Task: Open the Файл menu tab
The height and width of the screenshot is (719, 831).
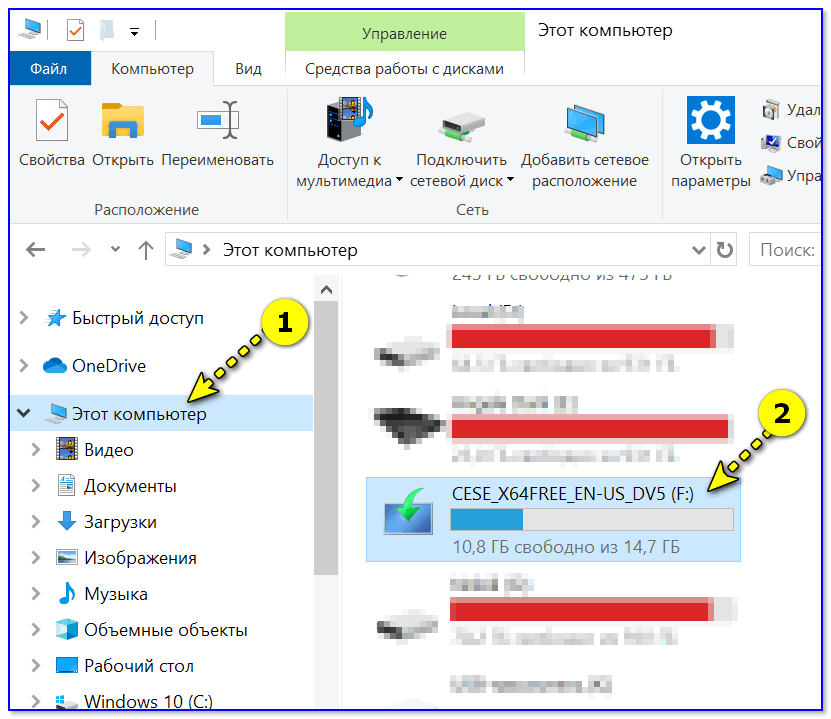Action: coord(49,68)
